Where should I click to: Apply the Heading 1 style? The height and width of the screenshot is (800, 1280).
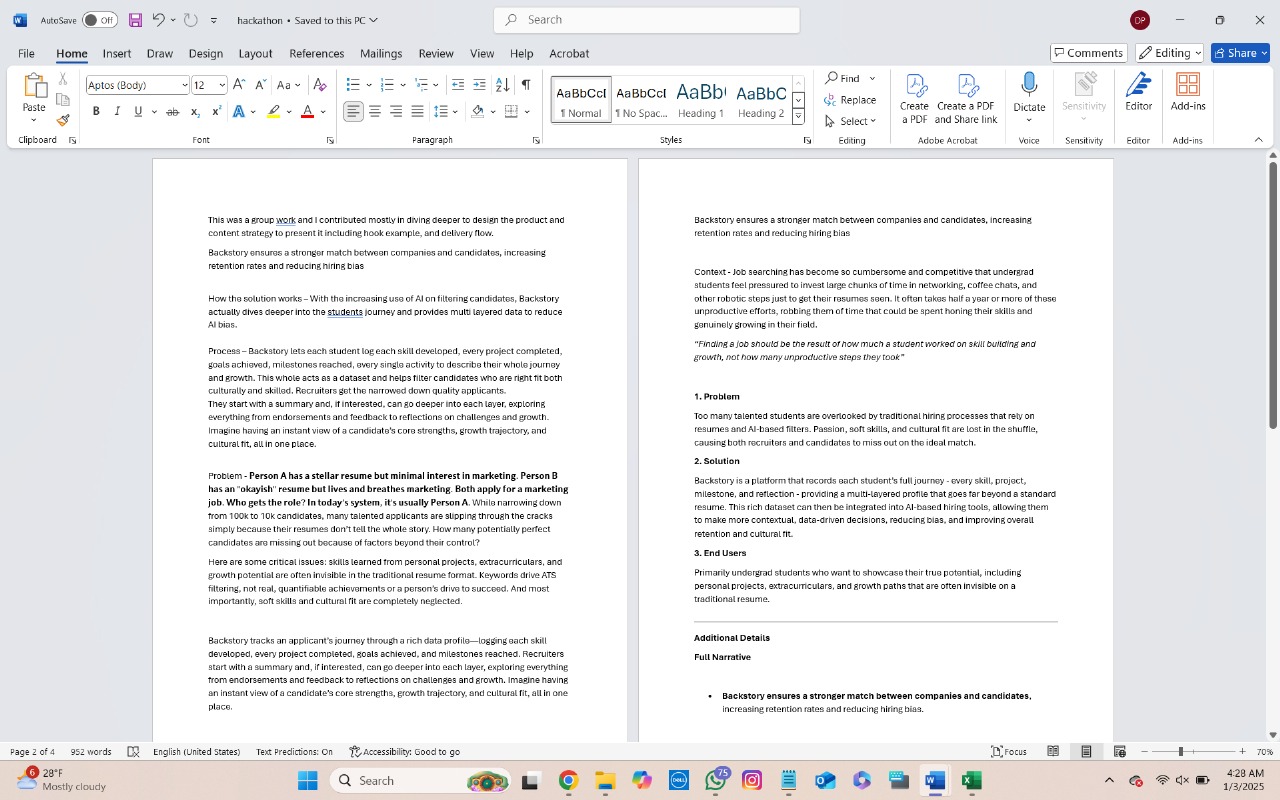point(701,100)
